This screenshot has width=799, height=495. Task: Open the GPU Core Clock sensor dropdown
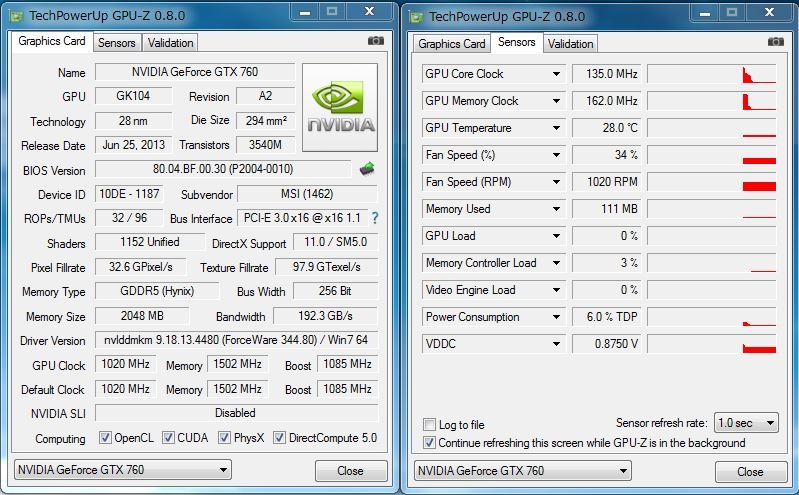coord(556,74)
